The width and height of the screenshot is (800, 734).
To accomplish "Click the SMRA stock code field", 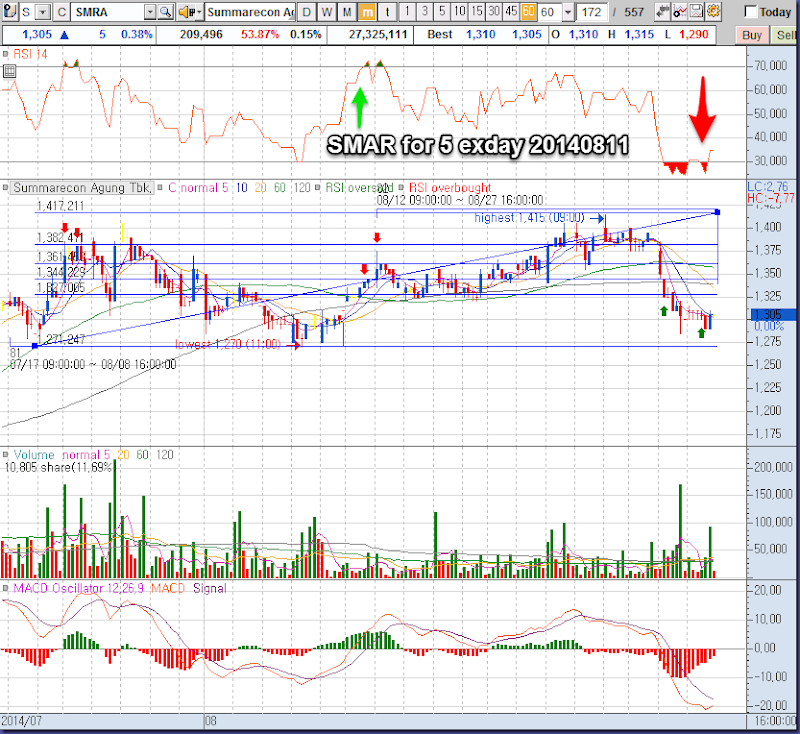I will (108, 12).
